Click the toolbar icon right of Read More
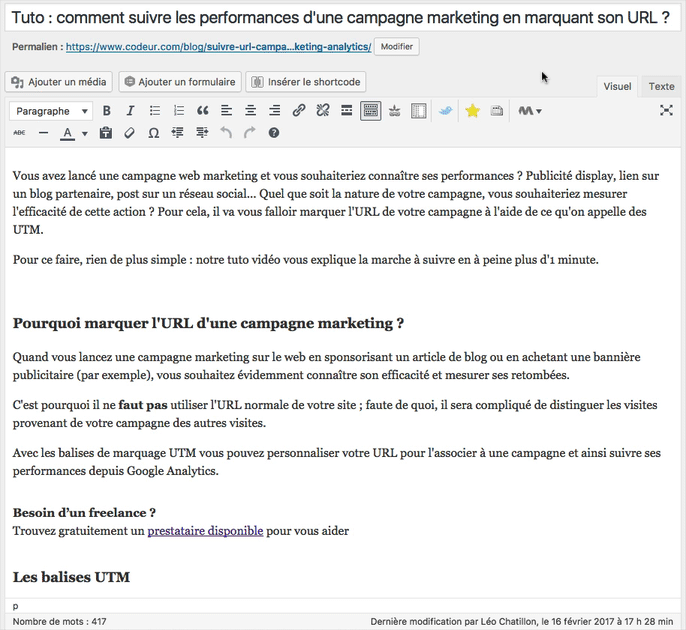The width and height of the screenshot is (686, 630). (371, 111)
